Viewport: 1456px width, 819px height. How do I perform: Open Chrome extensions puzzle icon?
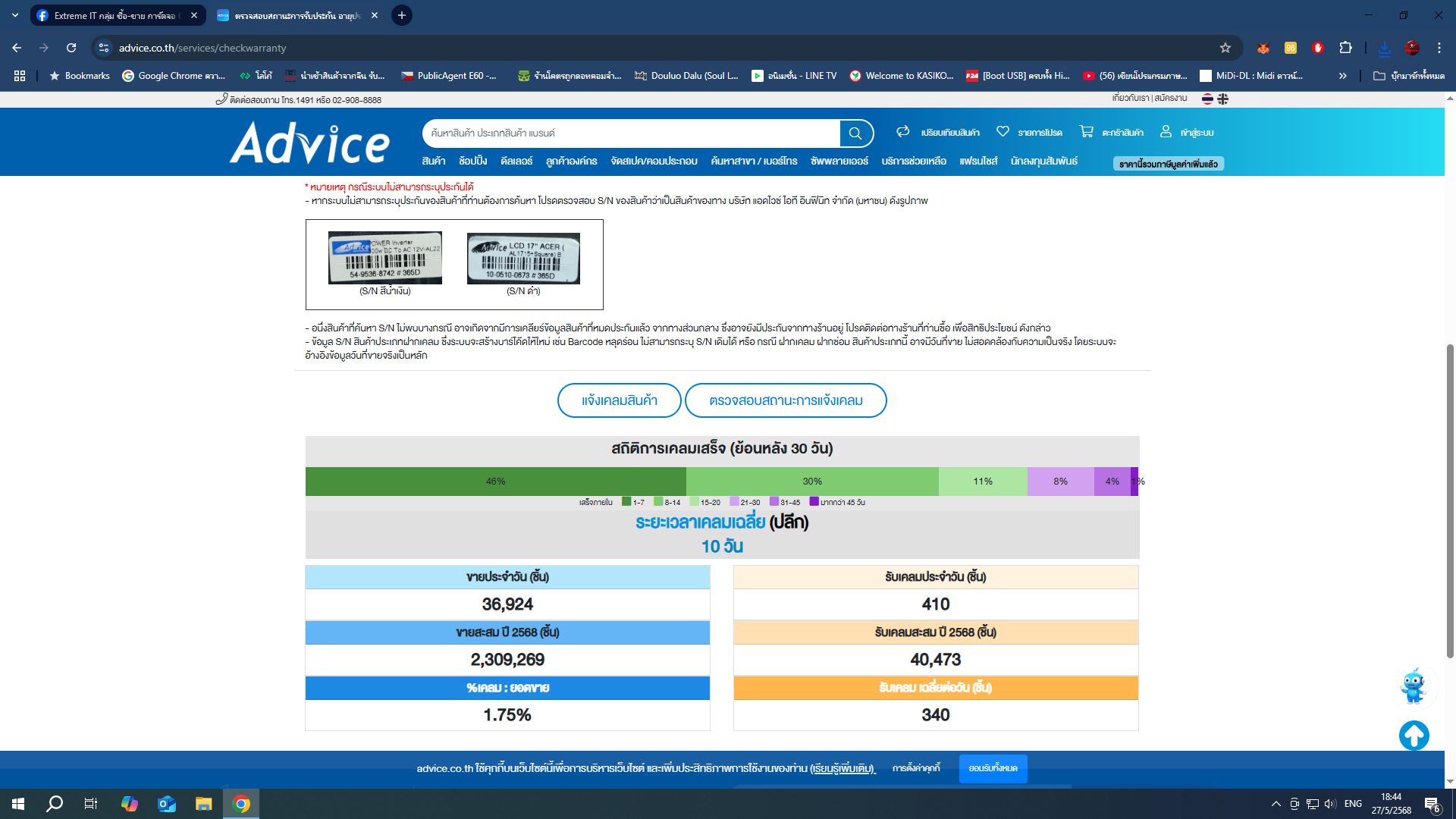pyautogui.click(x=1345, y=48)
